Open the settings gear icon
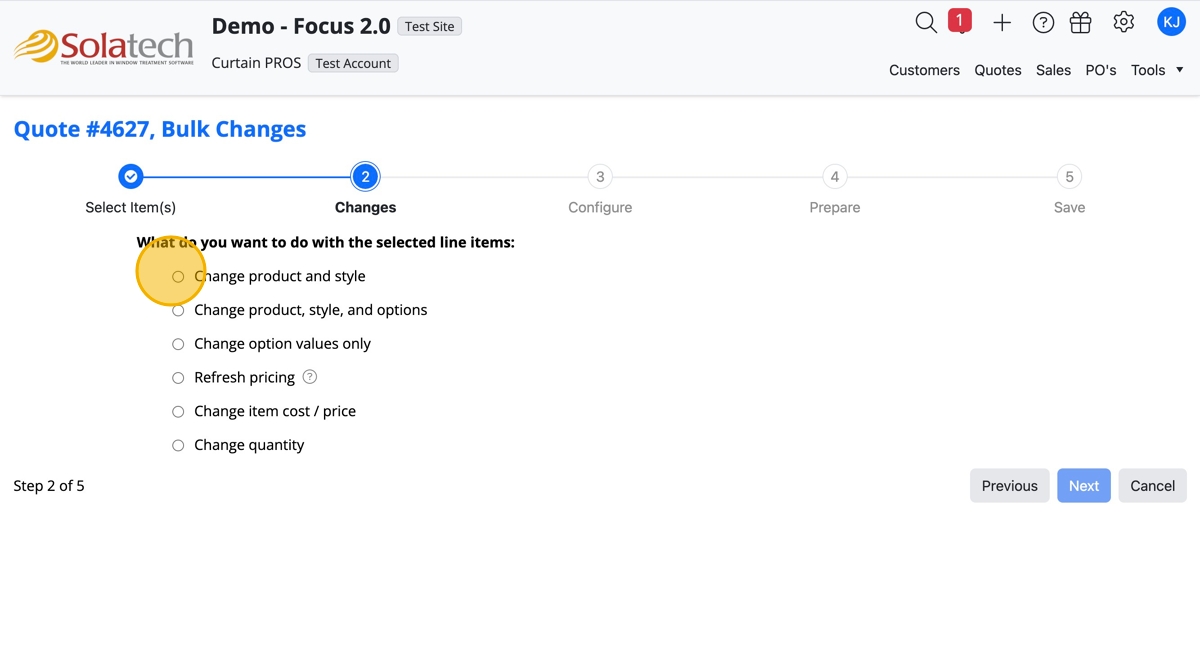This screenshot has width=1200, height=670. (1124, 22)
